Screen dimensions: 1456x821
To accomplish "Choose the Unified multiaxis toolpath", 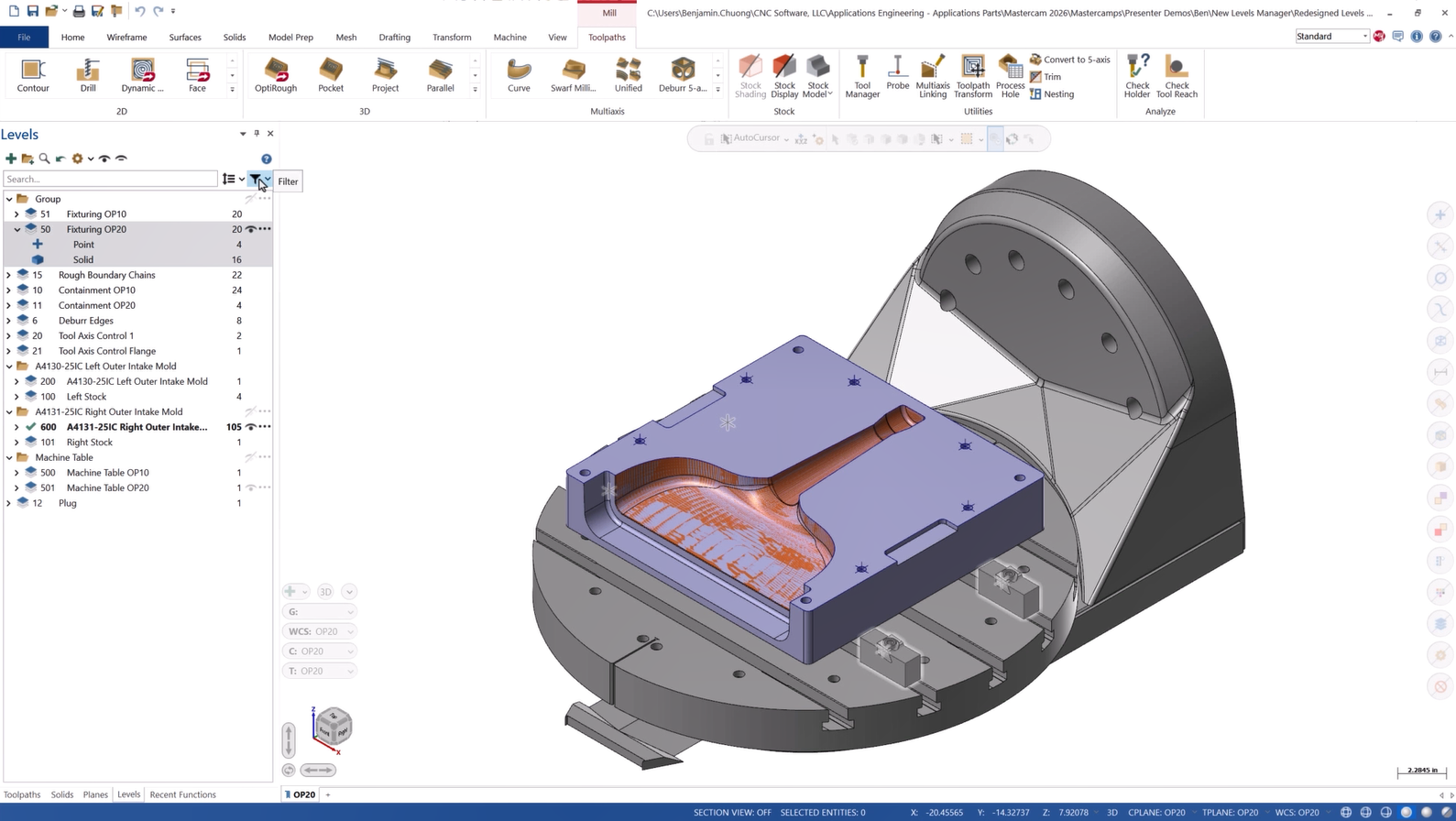I will click(629, 75).
